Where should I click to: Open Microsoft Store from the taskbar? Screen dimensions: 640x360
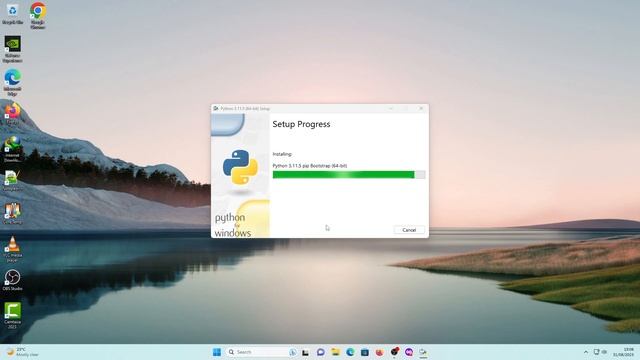point(365,352)
